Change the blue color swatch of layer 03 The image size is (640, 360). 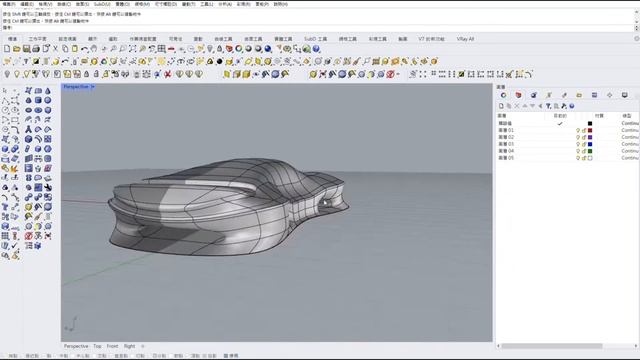pyautogui.click(x=590, y=144)
